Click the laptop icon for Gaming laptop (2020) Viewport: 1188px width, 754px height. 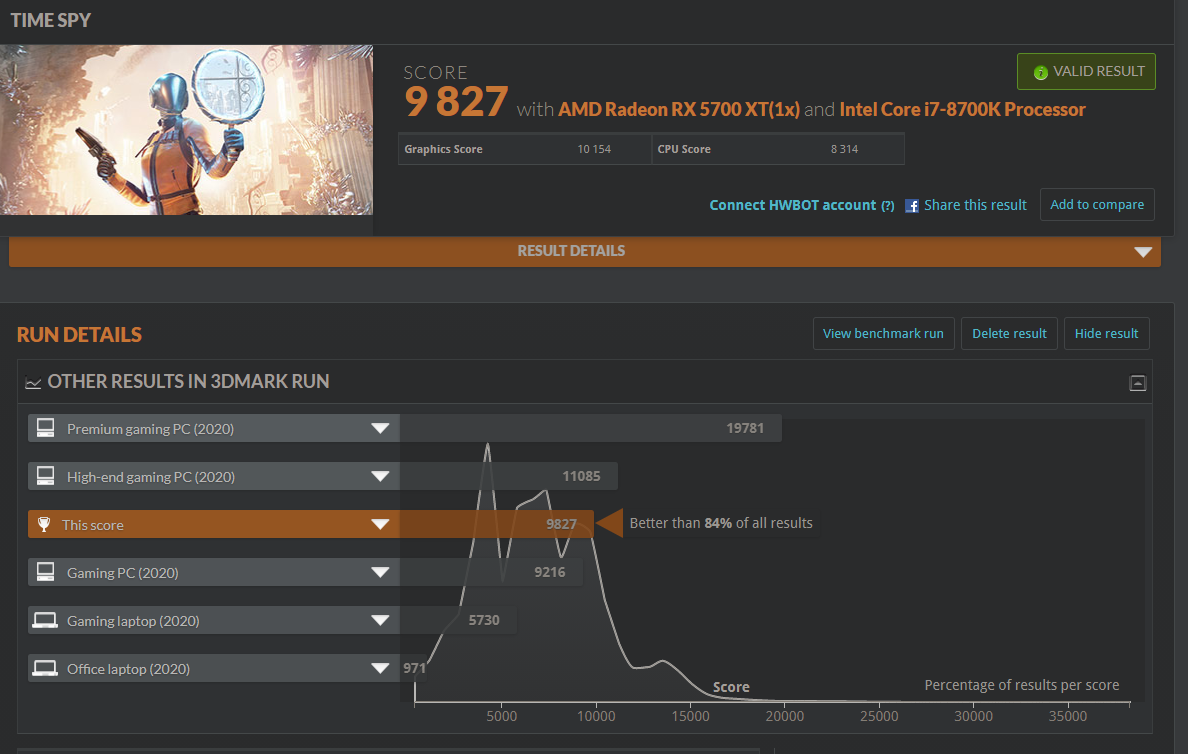tap(45, 621)
